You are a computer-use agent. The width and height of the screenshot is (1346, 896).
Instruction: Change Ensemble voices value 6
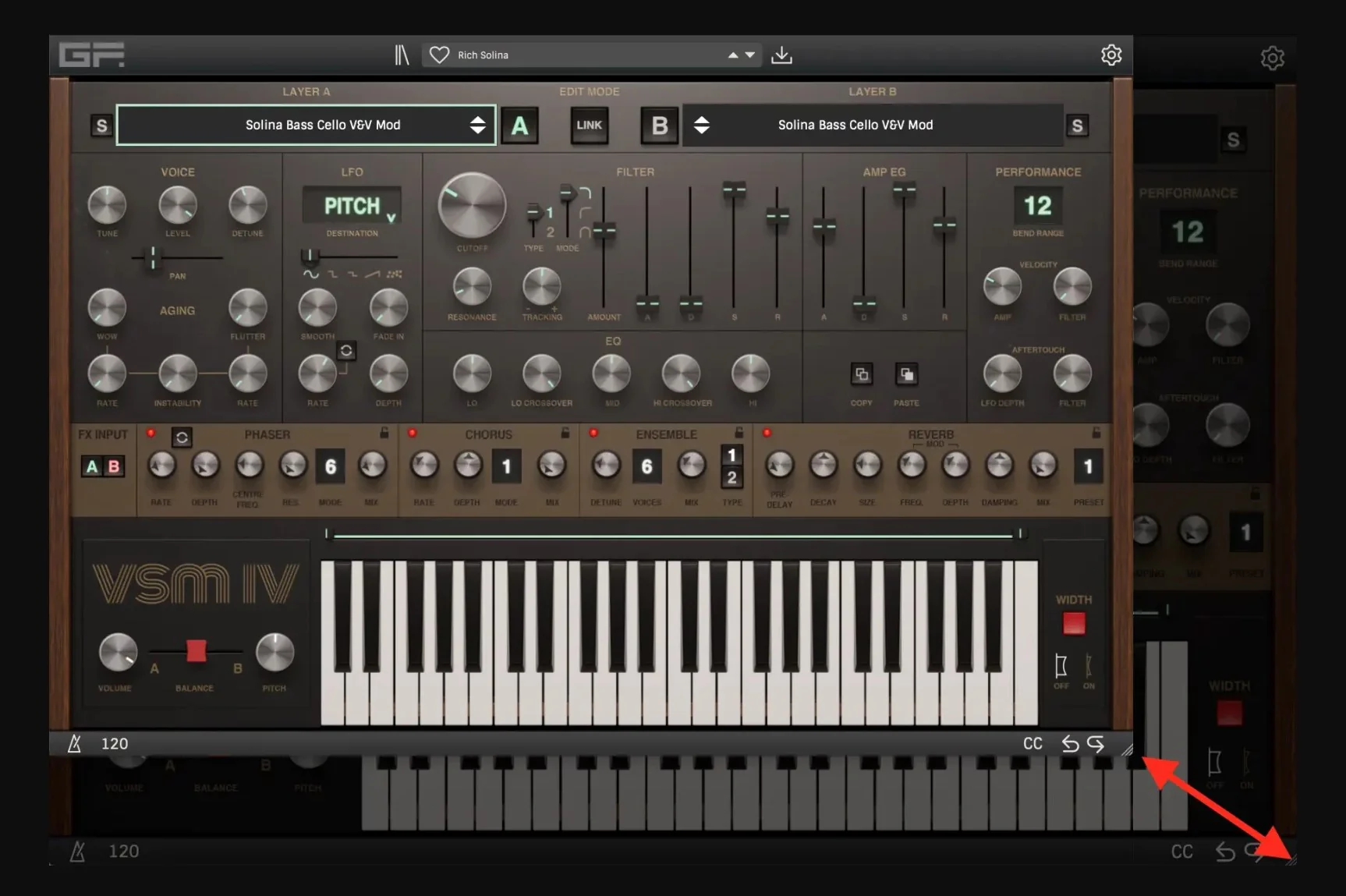(x=646, y=466)
